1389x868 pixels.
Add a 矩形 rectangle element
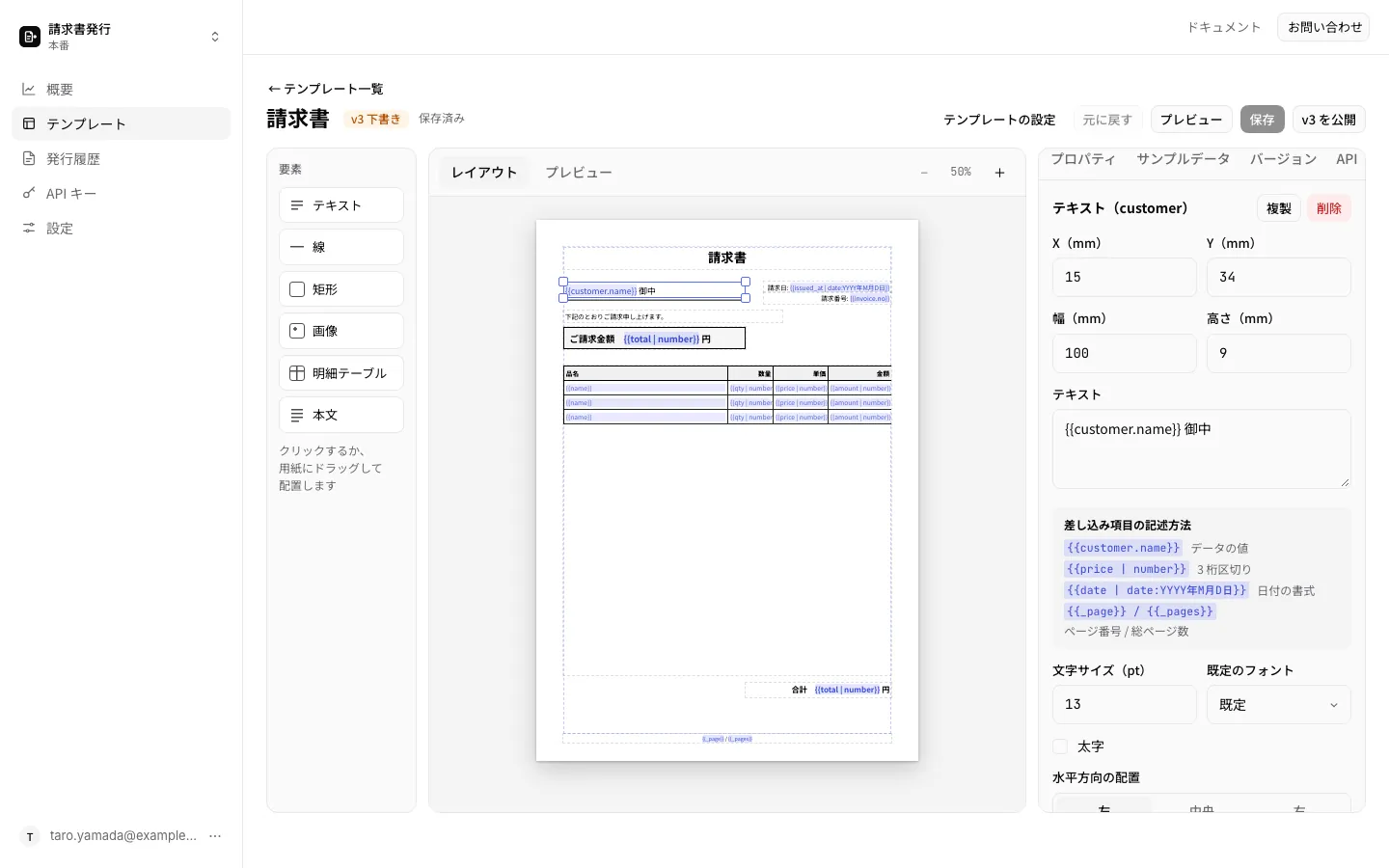pos(341,289)
